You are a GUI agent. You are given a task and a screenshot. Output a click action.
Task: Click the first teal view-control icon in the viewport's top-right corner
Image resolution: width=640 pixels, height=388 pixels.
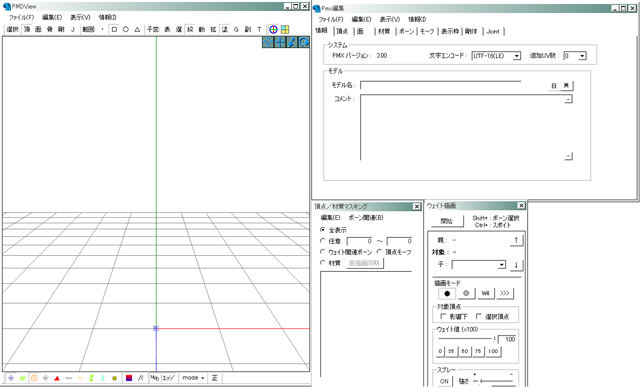pos(268,42)
